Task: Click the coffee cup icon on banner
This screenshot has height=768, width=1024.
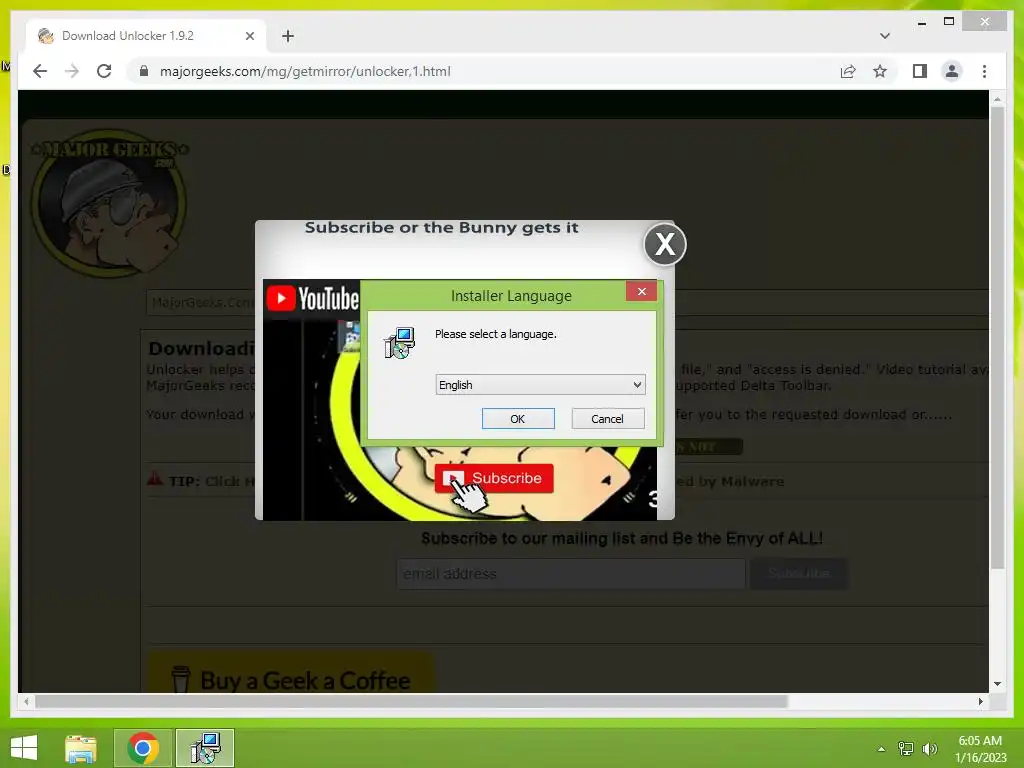Action: (181, 679)
